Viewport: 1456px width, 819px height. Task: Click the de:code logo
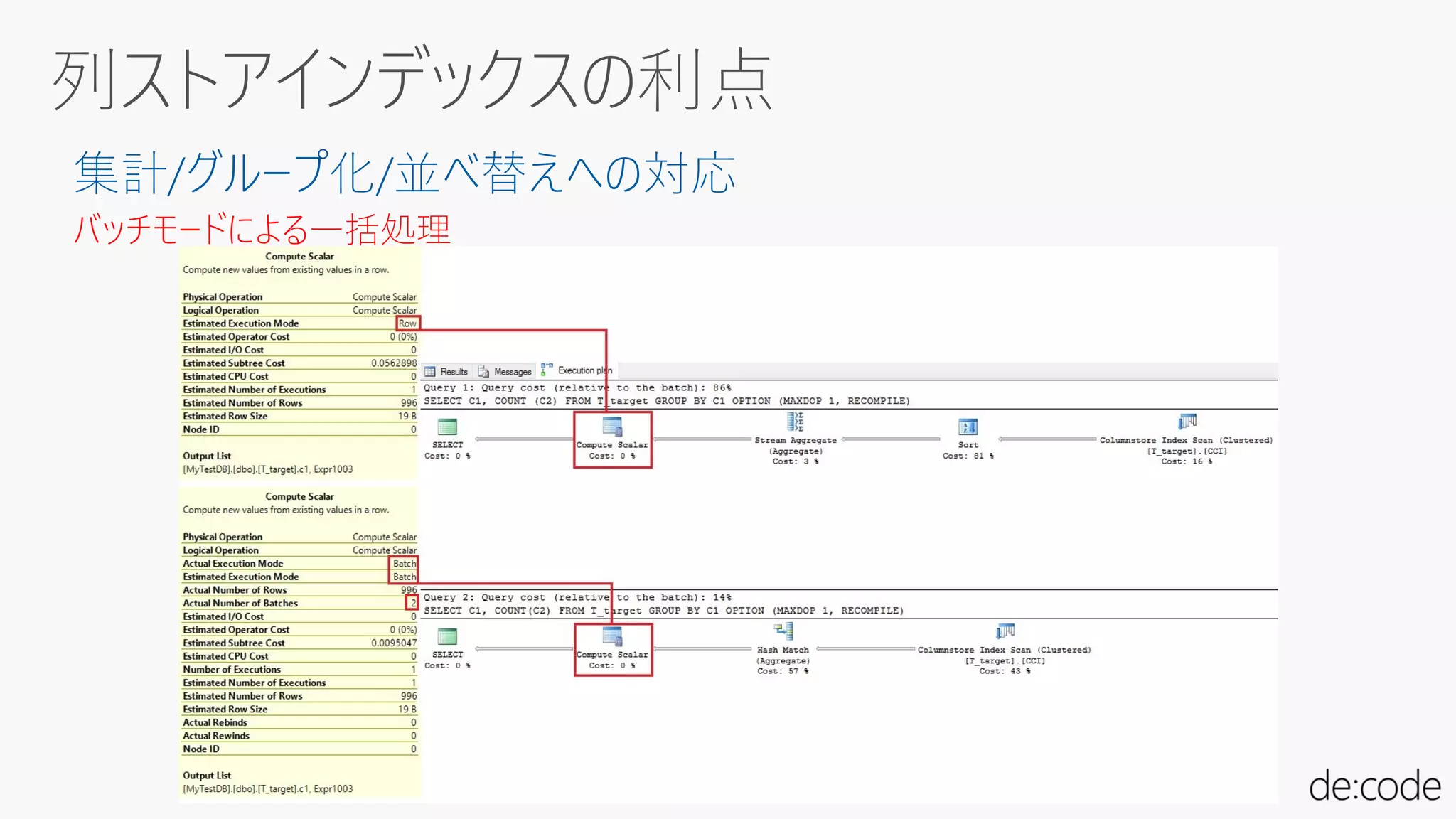pyautogui.click(x=1375, y=785)
